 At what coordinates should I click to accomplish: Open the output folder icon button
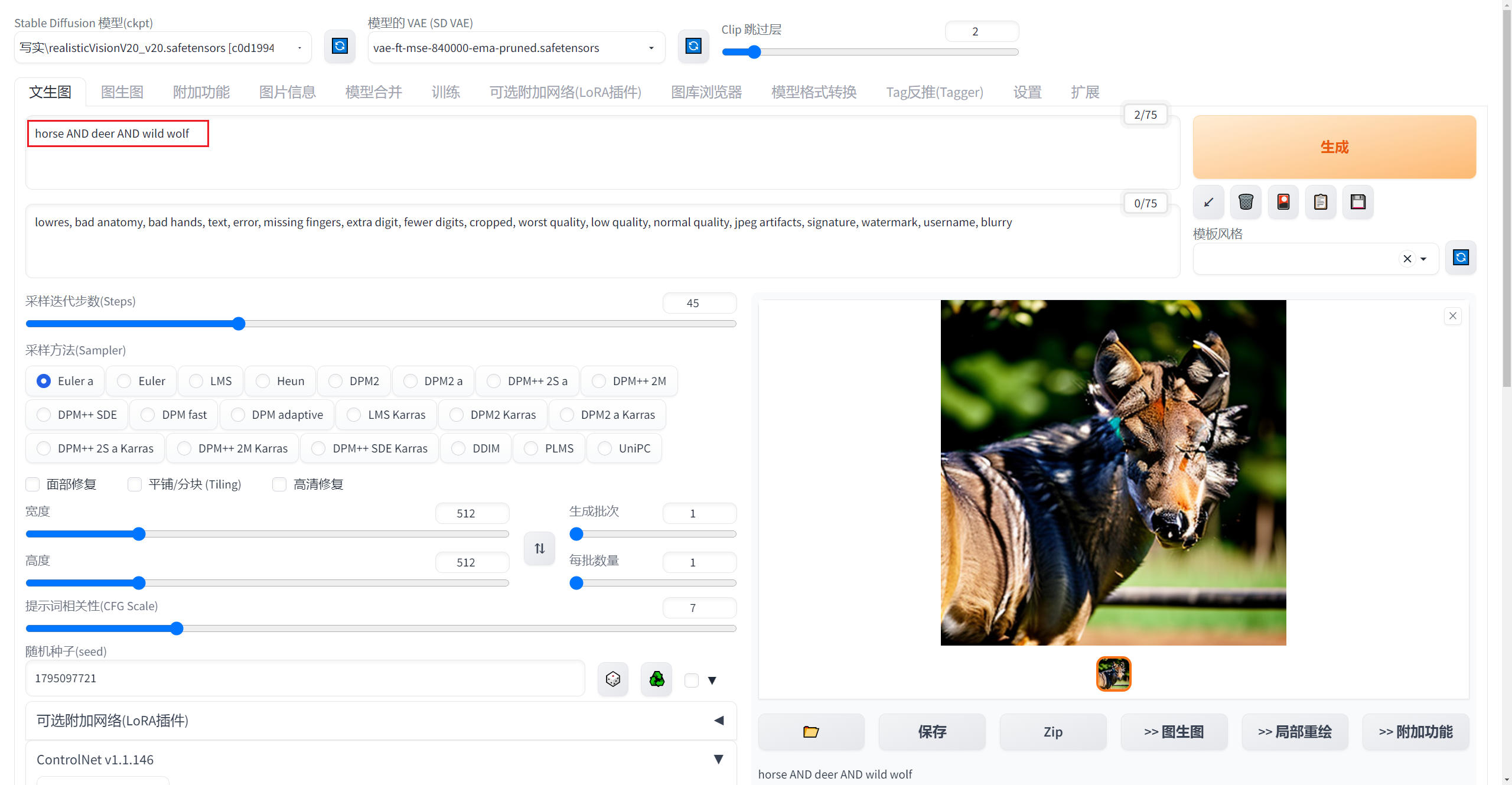[x=811, y=732]
